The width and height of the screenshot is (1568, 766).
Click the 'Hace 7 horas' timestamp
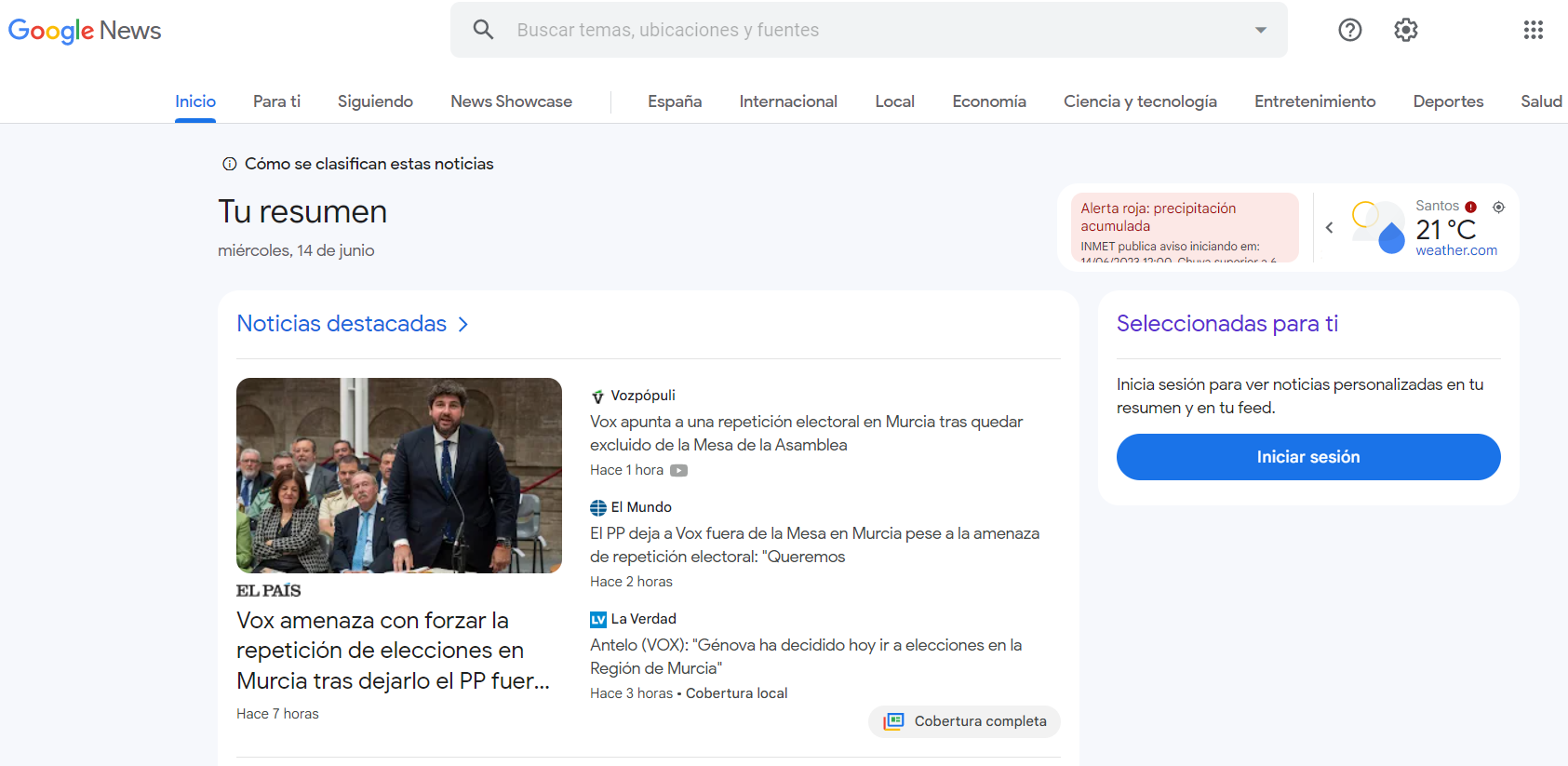coord(277,714)
